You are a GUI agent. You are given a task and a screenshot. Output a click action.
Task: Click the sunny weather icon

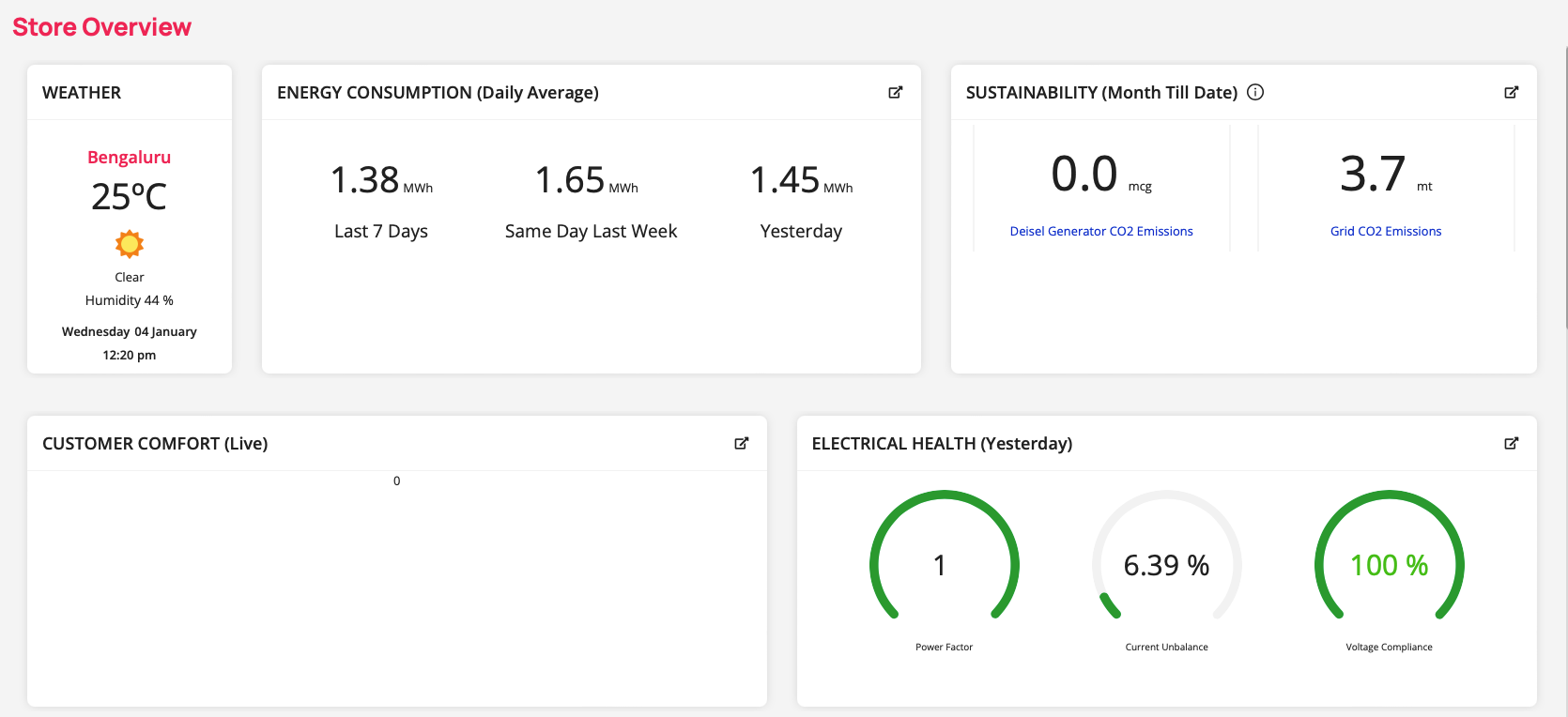tap(130, 245)
